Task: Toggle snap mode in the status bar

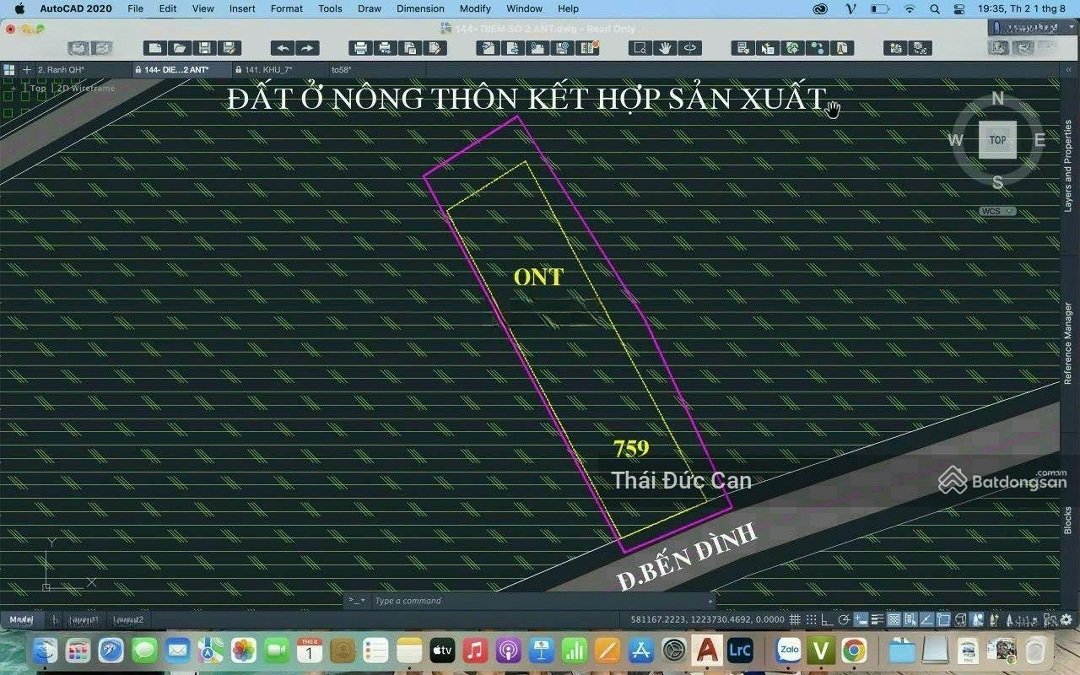Action: tap(812, 620)
